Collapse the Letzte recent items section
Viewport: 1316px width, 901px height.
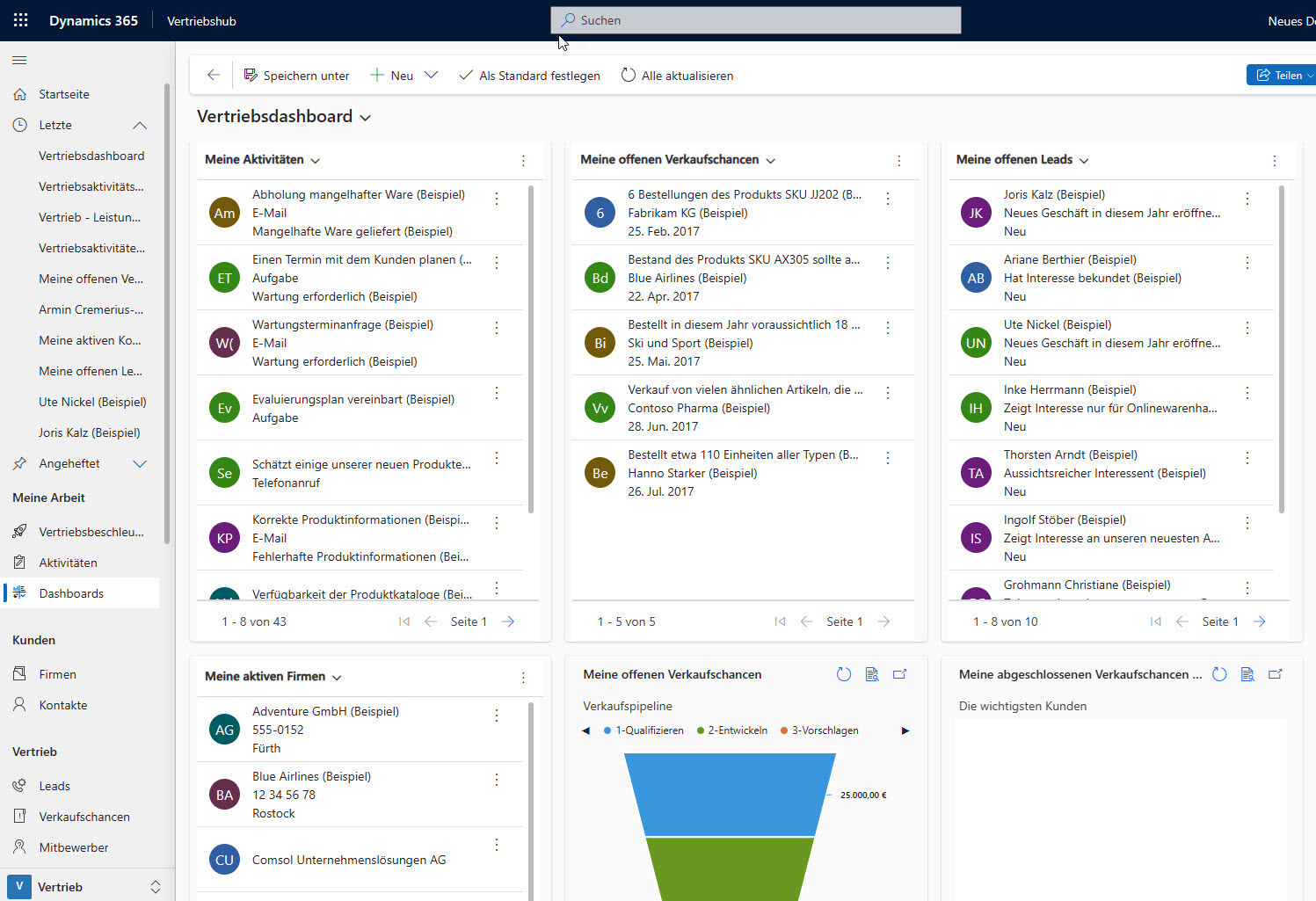click(140, 126)
